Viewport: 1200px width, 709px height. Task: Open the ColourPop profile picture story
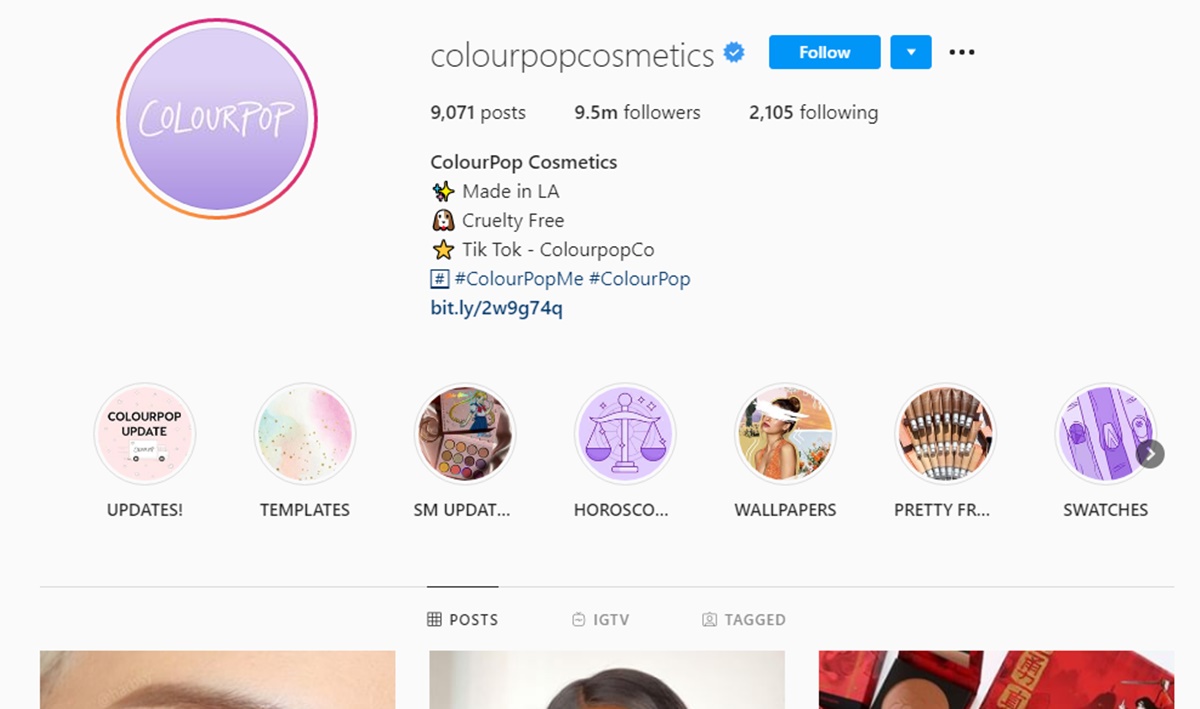point(217,119)
